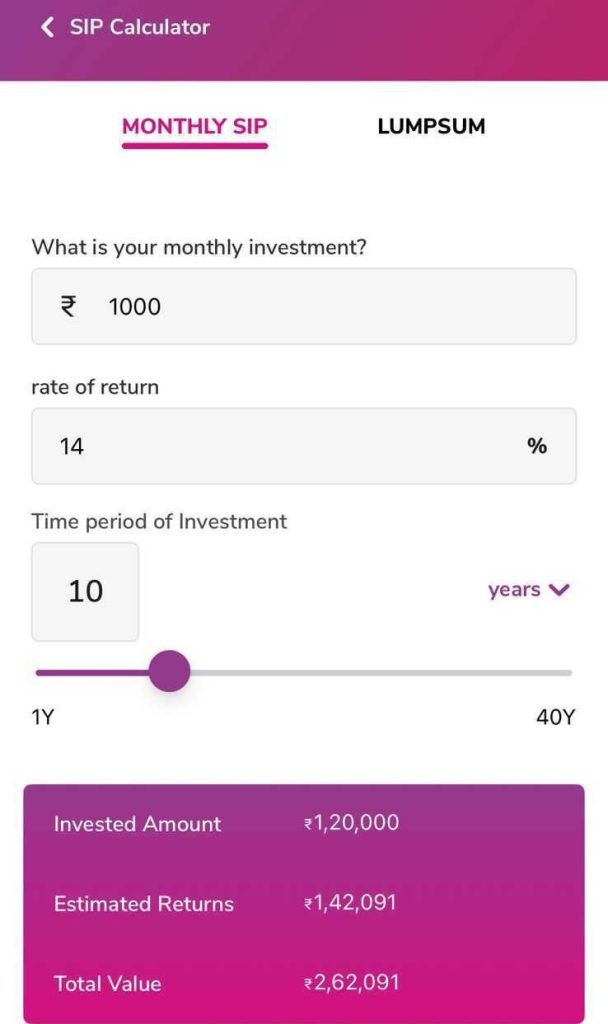Open the years unit dropdown
Image resolution: width=608 pixels, height=1024 pixels.
pyautogui.click(x=515, y=590)
